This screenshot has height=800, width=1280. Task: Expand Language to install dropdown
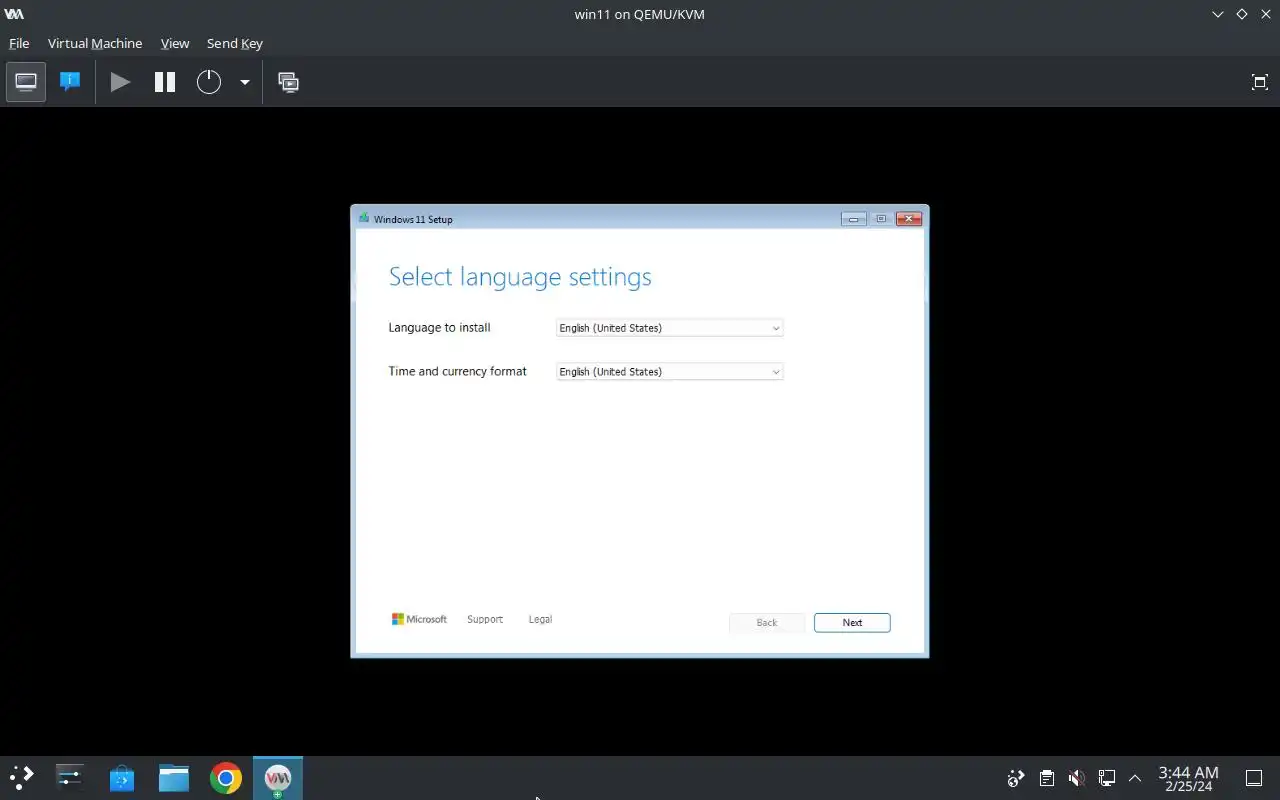click(669, 328)
